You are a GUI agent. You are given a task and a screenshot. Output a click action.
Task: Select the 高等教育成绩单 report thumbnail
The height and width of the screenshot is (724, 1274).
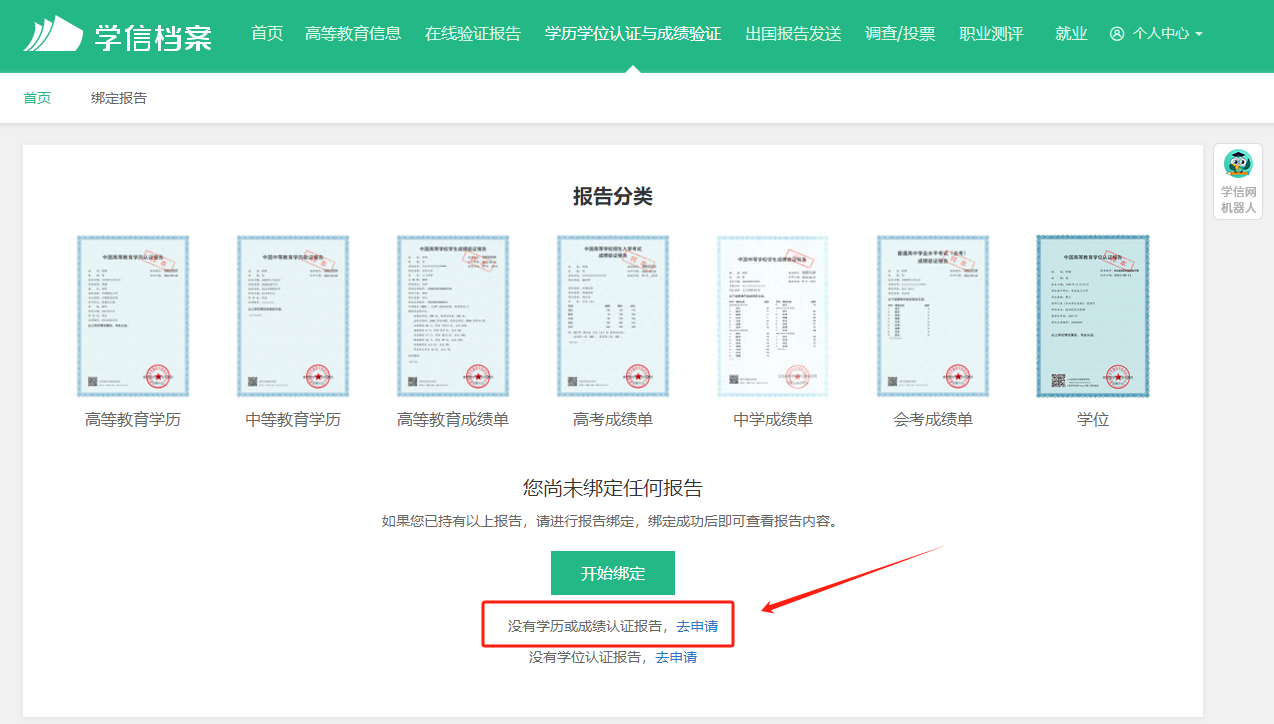[x=453, y=316]
